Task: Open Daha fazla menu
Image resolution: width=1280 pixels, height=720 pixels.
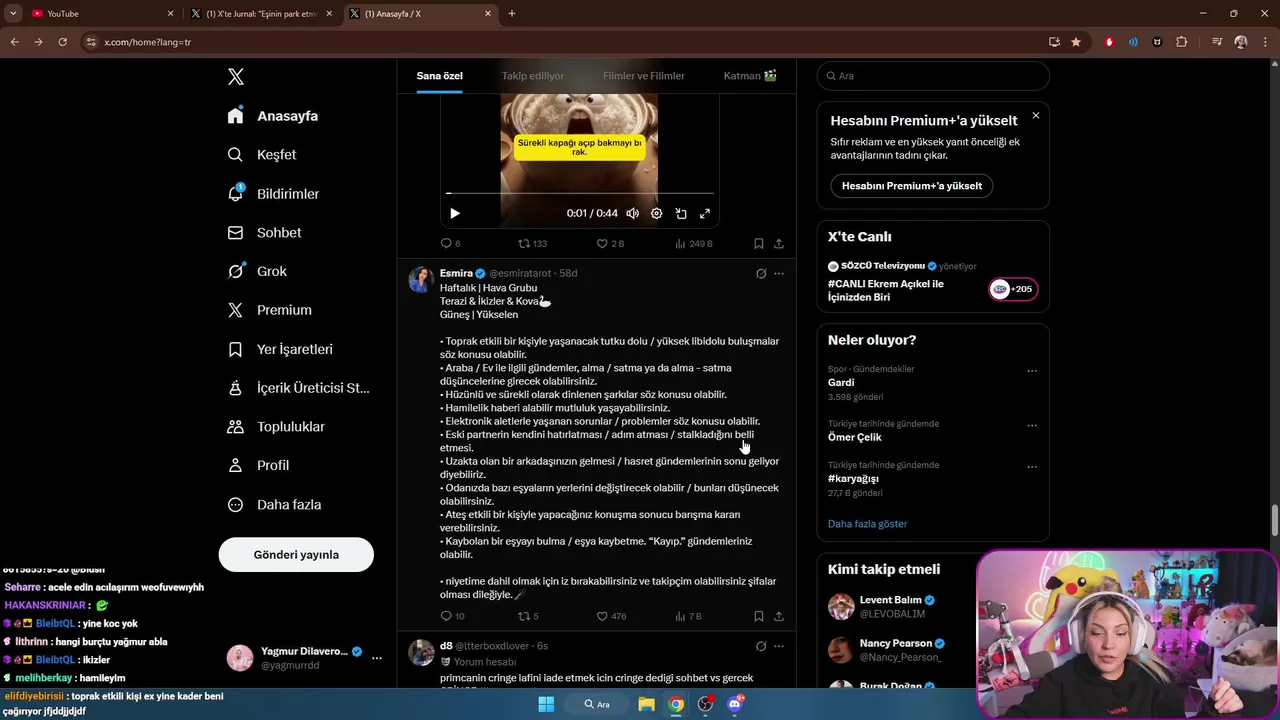Action: [274, 505]
